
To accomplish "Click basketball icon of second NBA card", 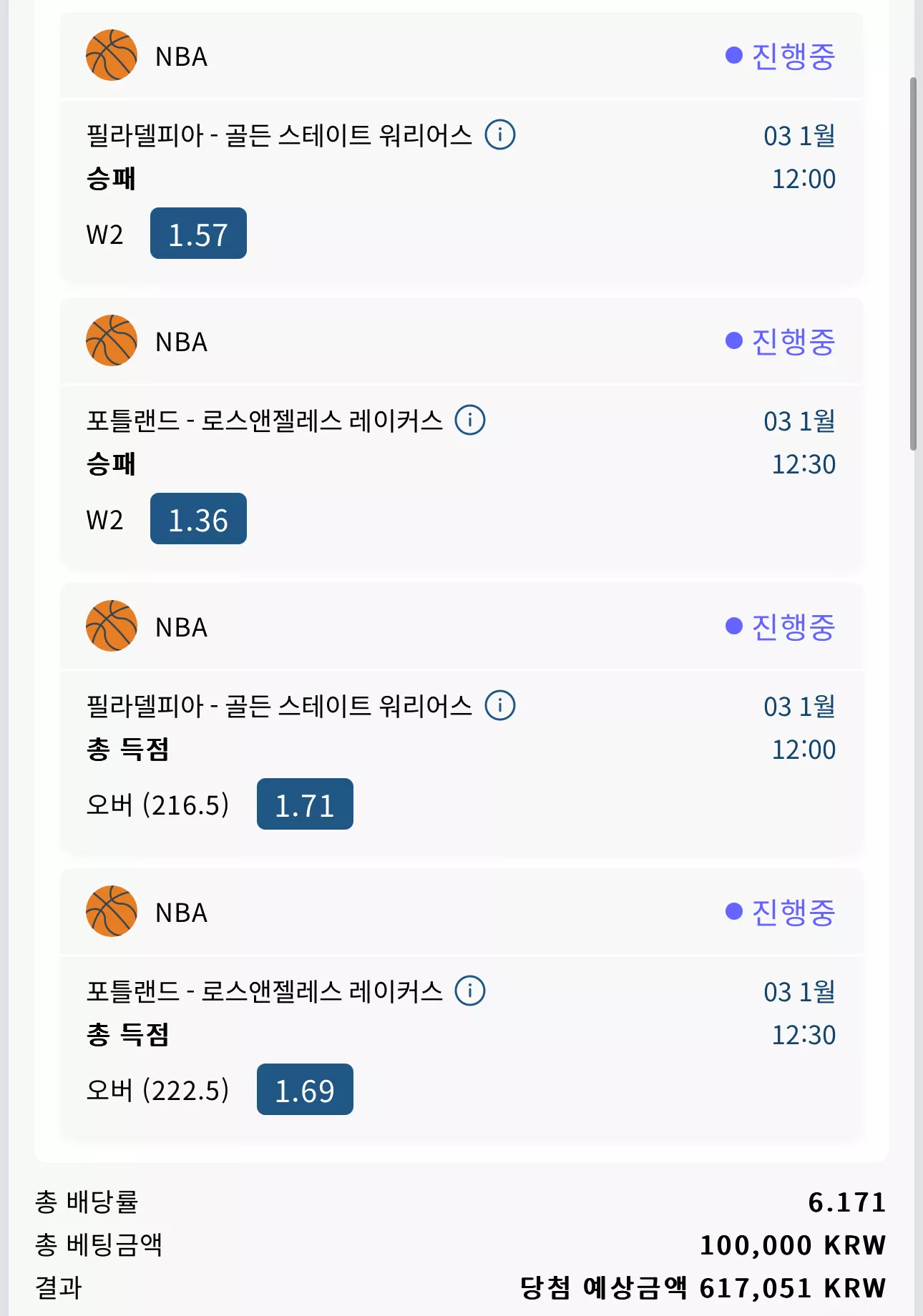I will click(x=112, y=340).
